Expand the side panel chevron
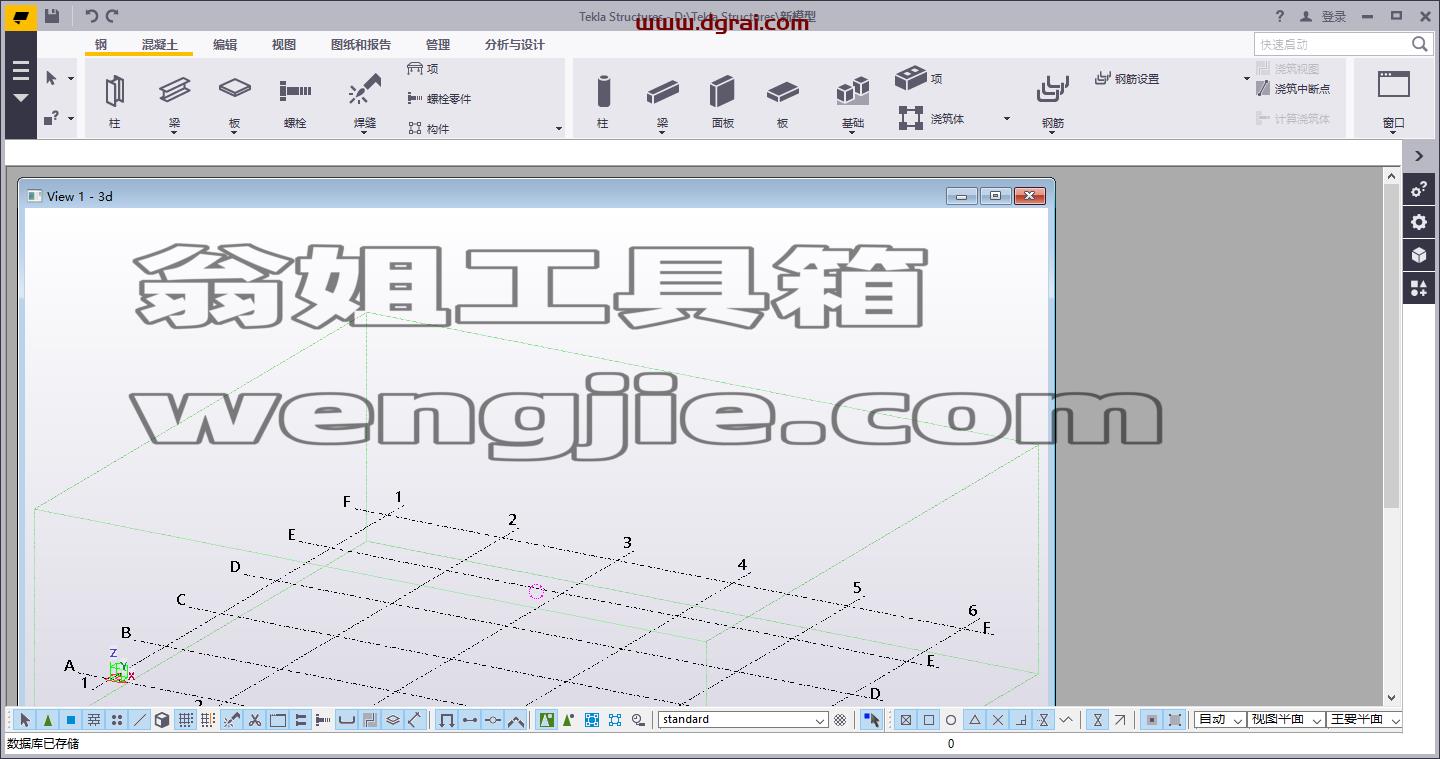1440x759 pixels. [x=1418, y=156]
